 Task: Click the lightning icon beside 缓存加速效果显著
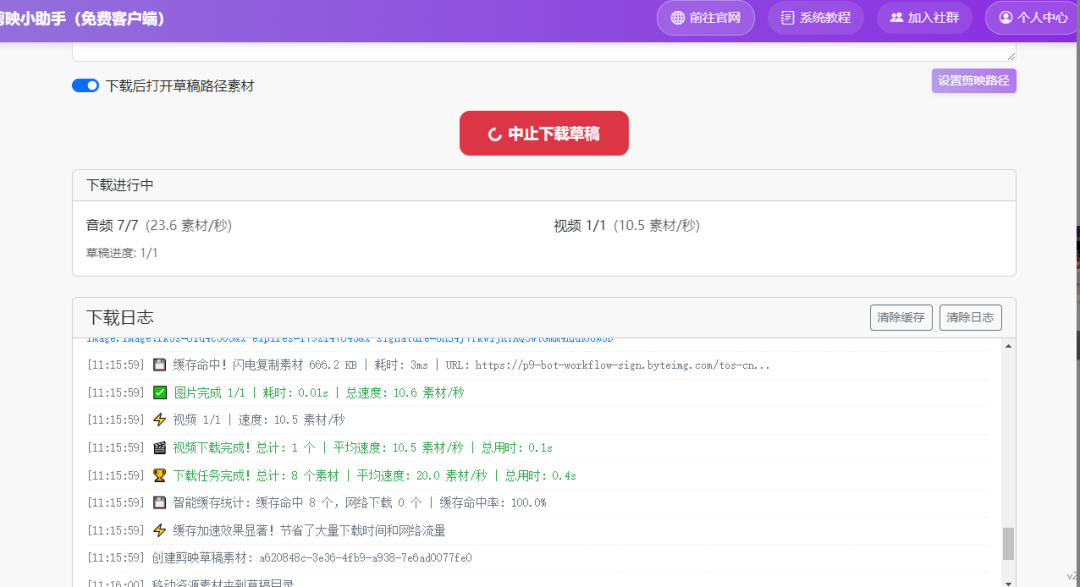[x=160, y=530]
